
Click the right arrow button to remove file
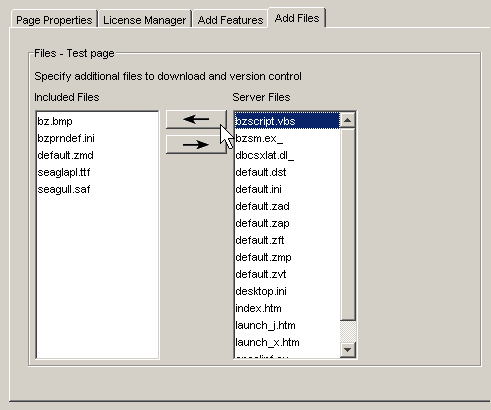click(x=196, y=145)
